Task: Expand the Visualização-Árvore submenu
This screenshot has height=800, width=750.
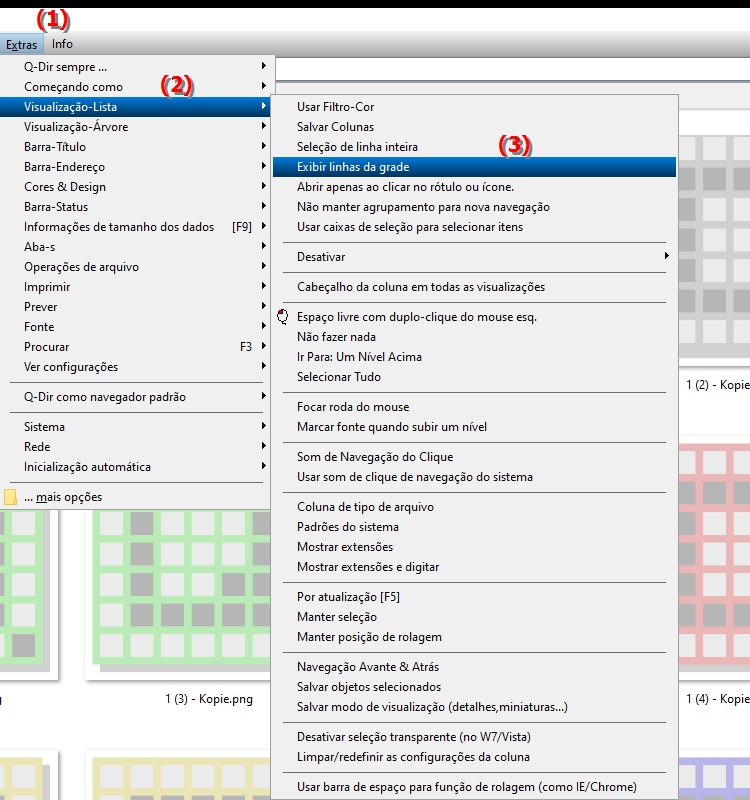Action: [136, 127]
